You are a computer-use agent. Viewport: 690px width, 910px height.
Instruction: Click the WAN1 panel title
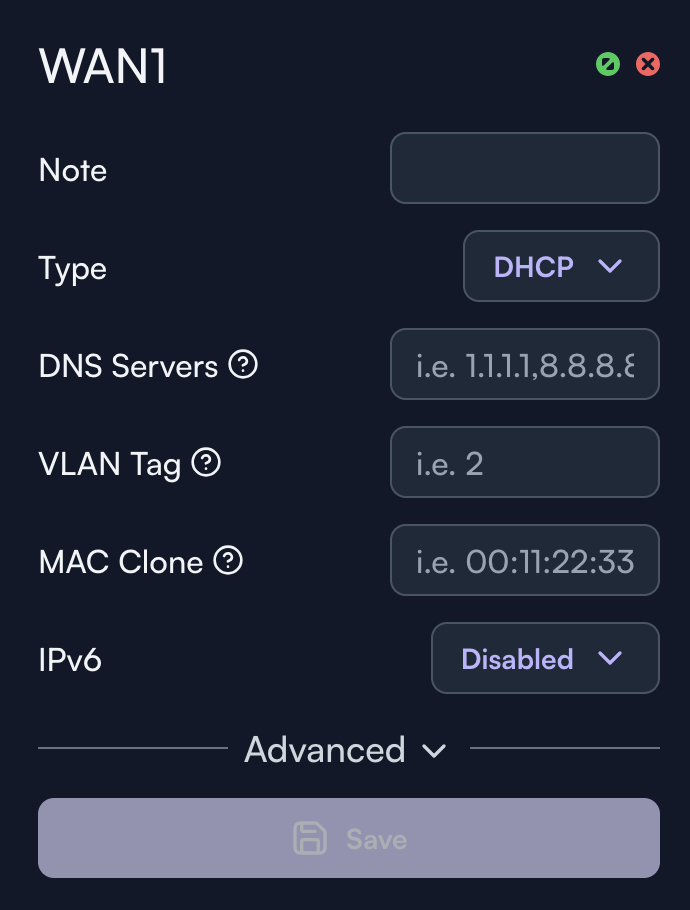[103, 66]
